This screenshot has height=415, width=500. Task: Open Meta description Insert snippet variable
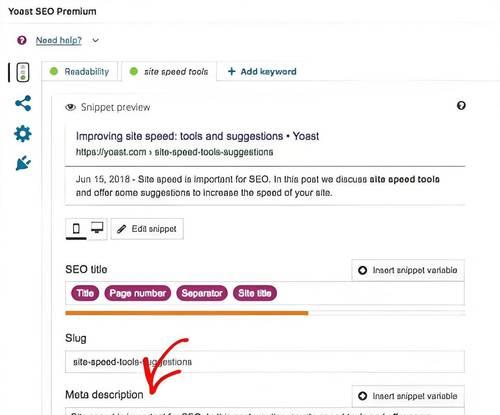click(x=408, y=396)
